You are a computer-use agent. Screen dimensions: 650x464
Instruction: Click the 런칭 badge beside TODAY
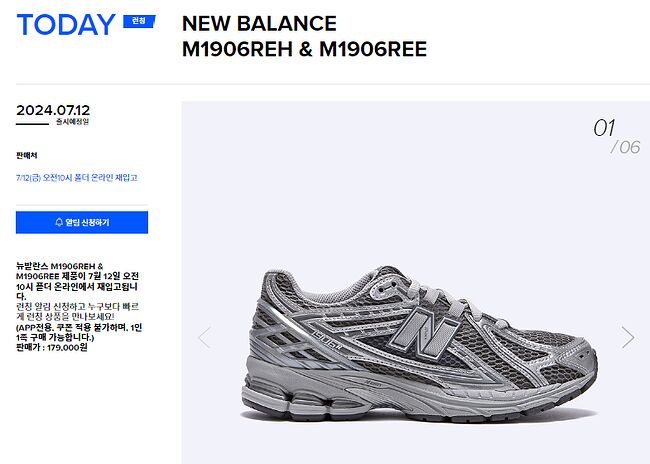[x=139, y=21]
